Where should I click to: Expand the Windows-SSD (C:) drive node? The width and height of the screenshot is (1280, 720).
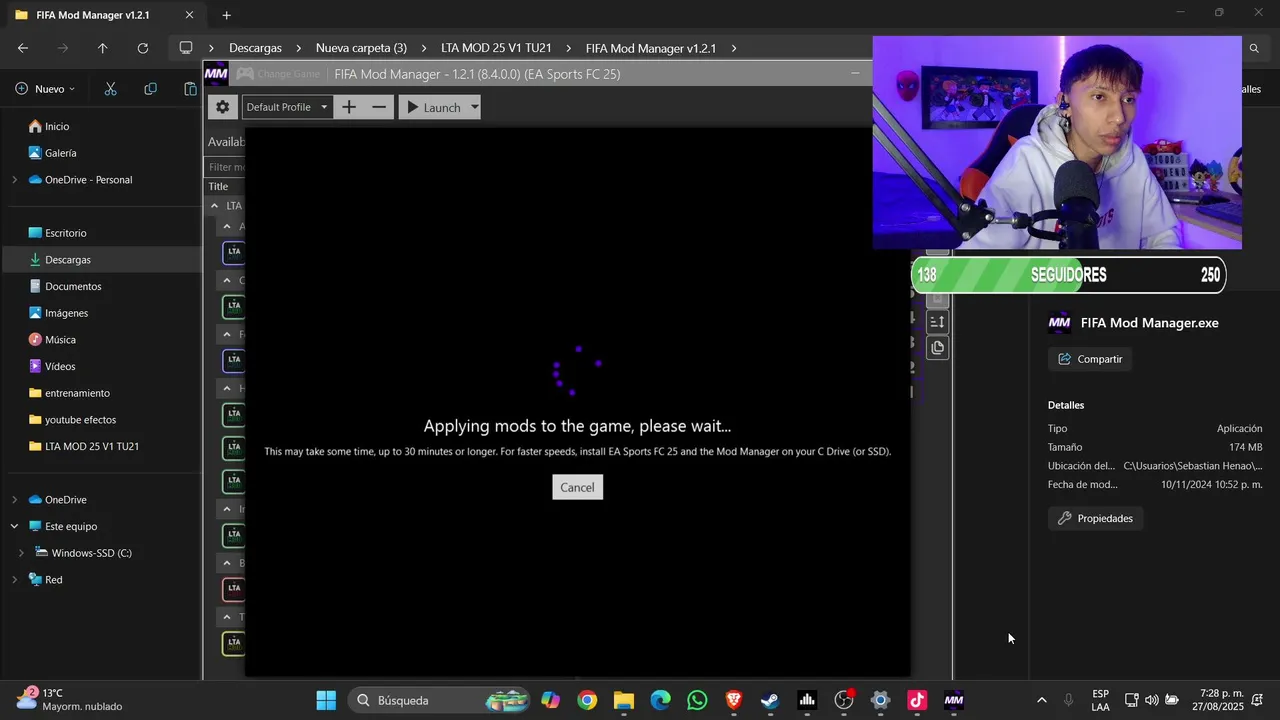21,553
